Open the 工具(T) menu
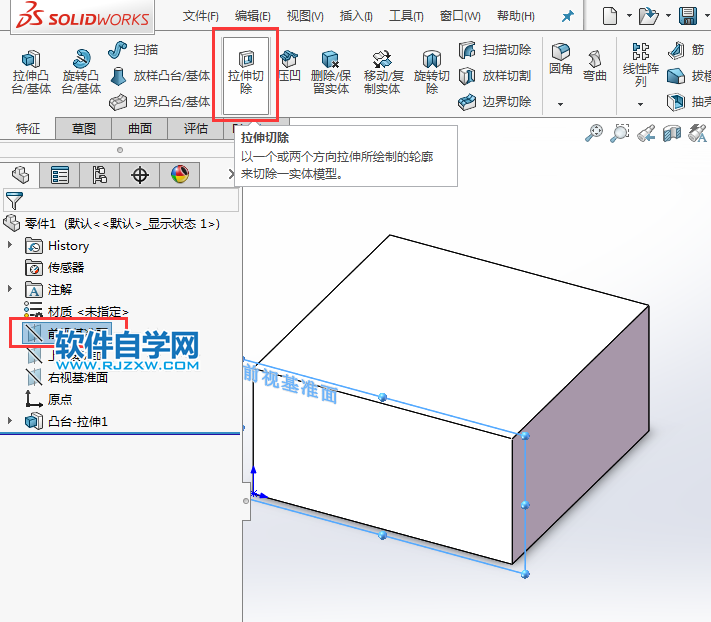Viewport: 711px width, 622px height. click(406, 16)
